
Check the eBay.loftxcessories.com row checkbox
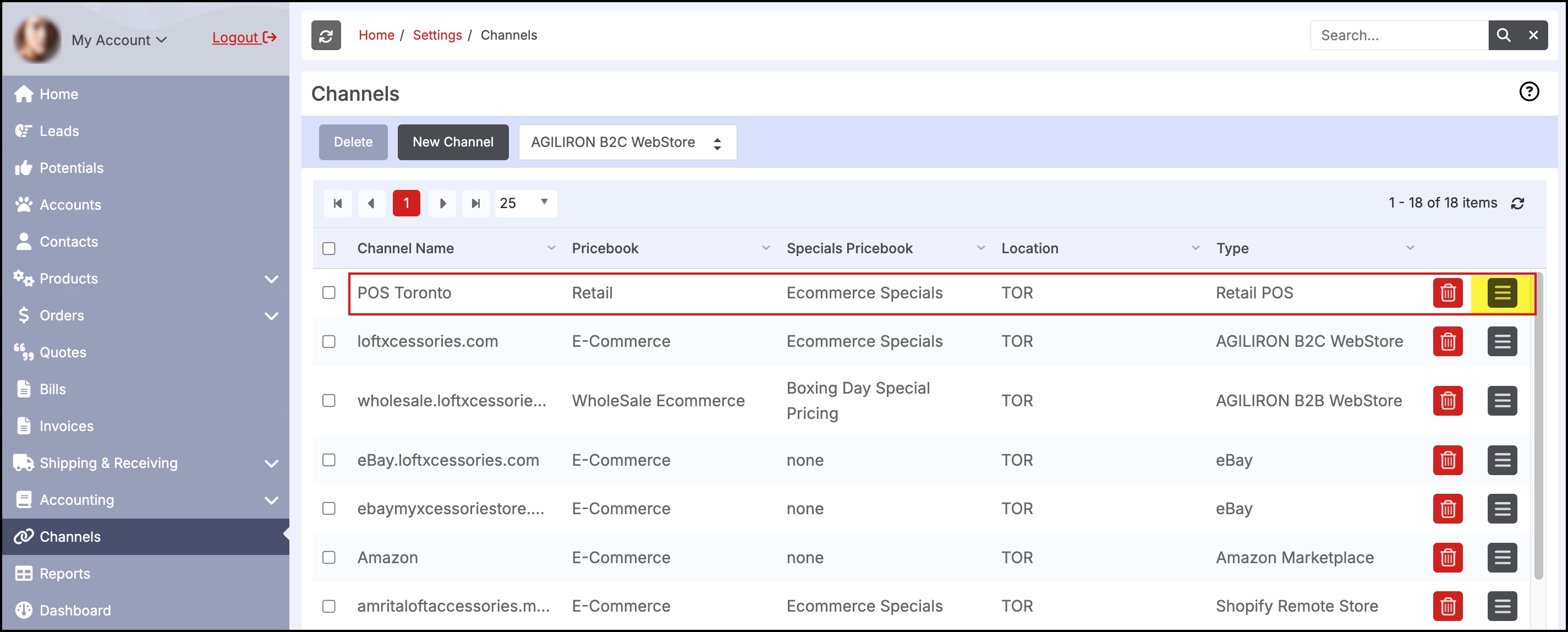[x=328, y=460]
